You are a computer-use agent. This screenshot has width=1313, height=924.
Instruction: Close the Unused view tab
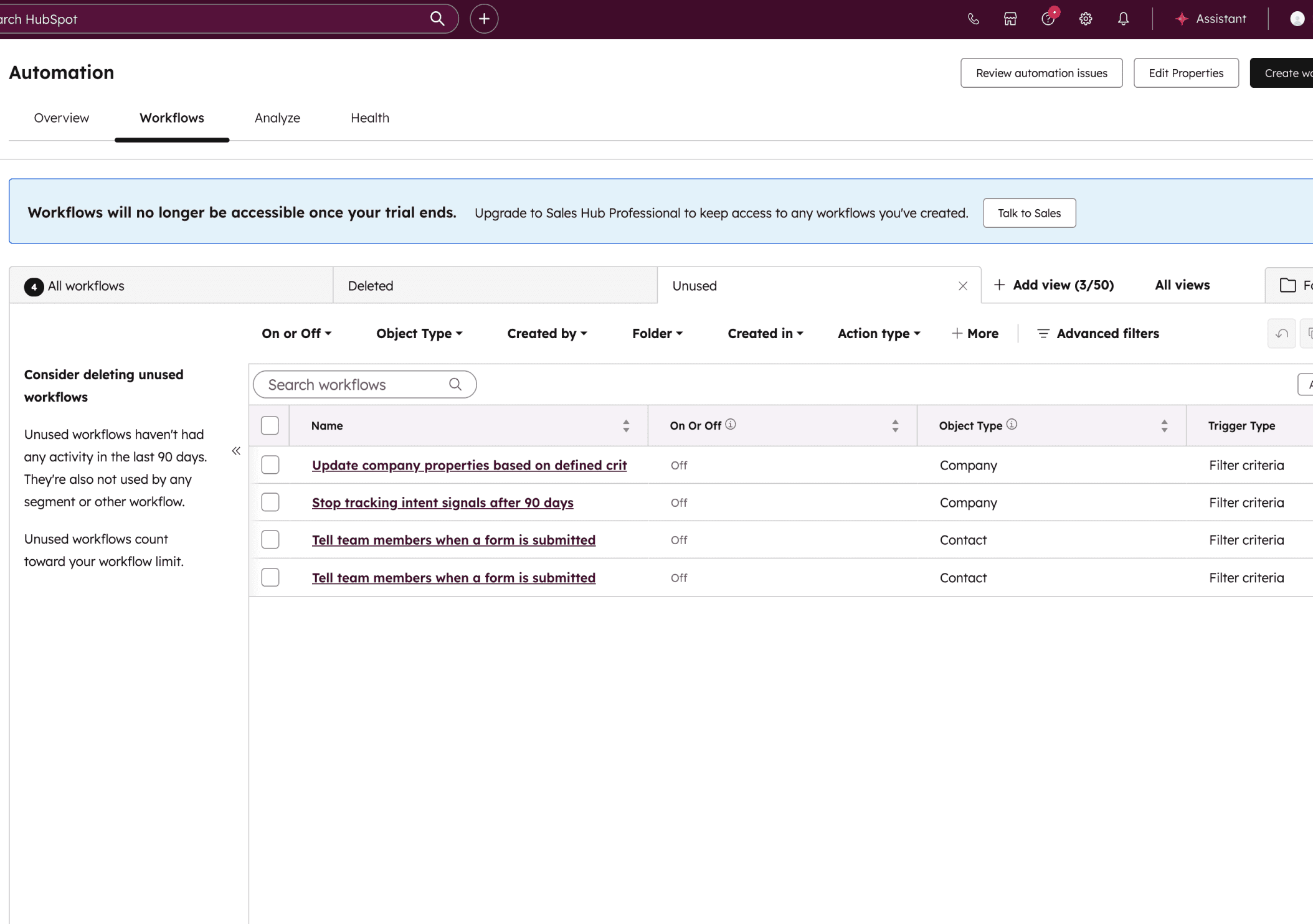[x=963, y=286]
